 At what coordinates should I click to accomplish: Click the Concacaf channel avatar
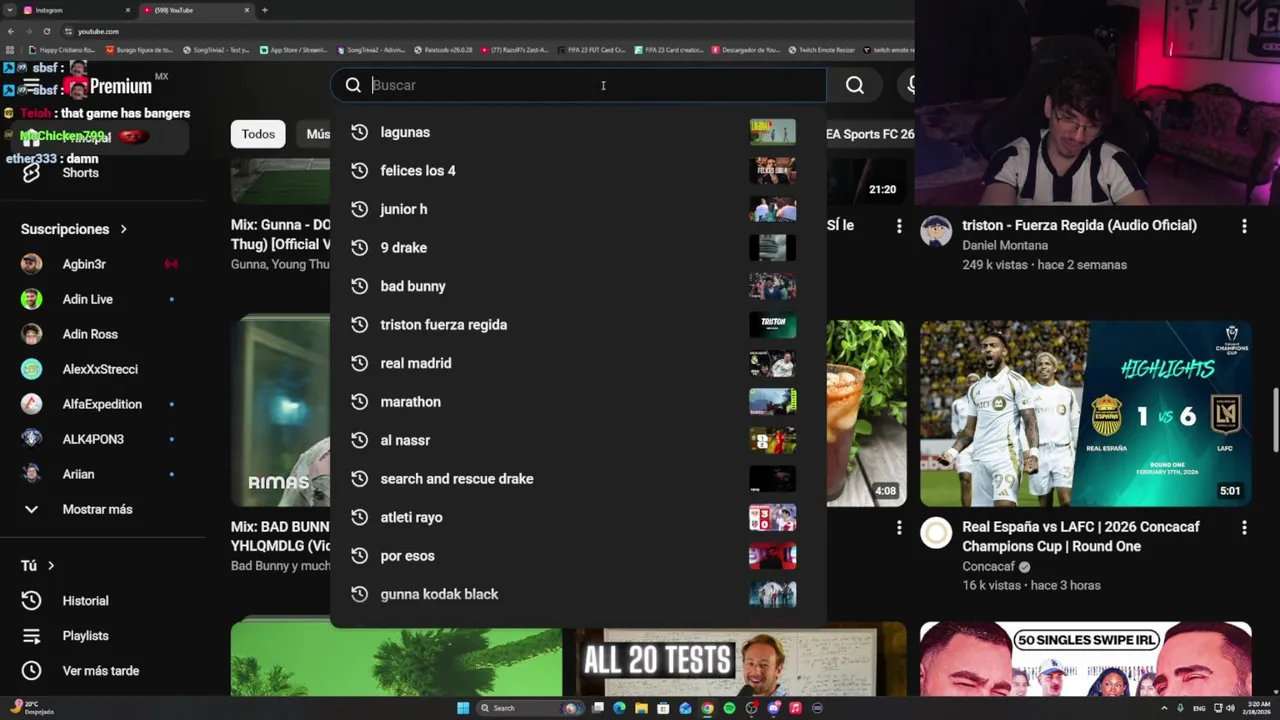(x=936, y=533)
